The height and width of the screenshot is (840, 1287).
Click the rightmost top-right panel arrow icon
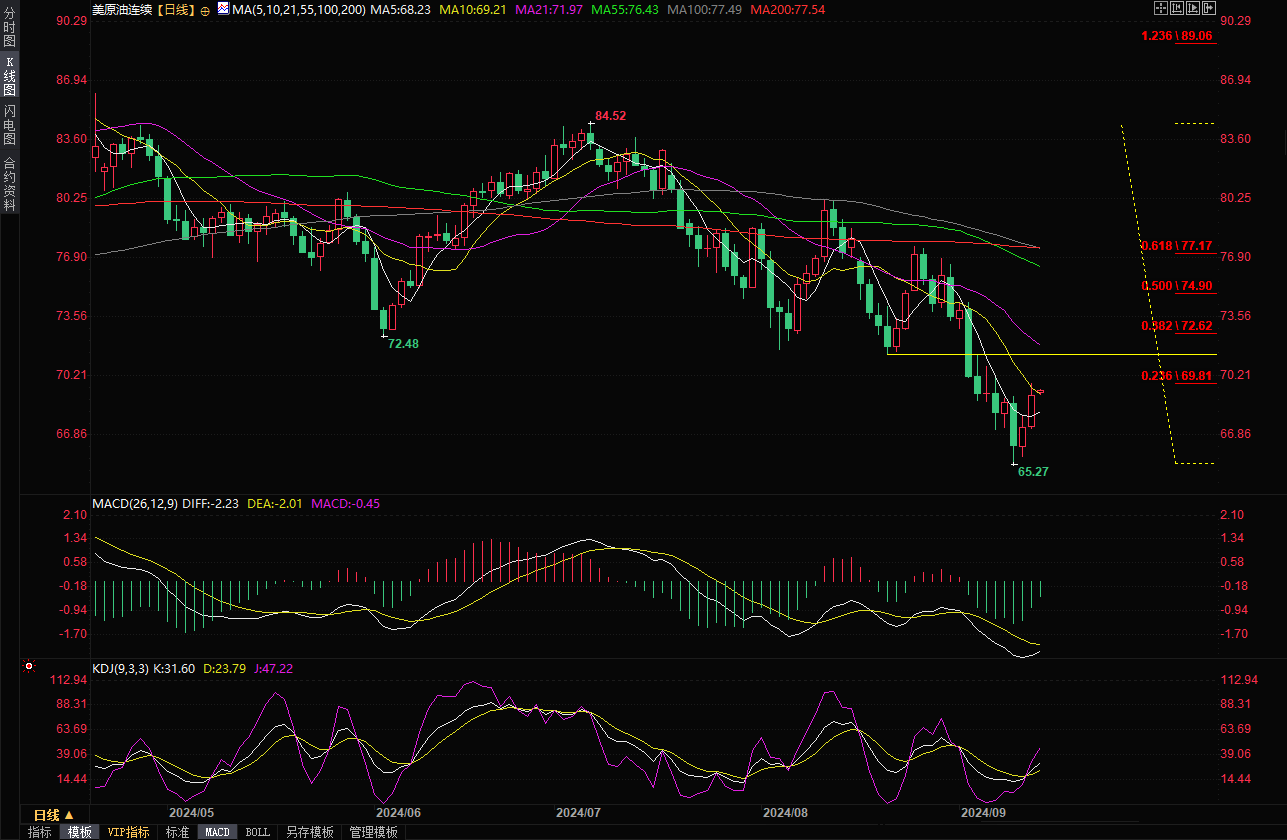[x=1209, y=8]
